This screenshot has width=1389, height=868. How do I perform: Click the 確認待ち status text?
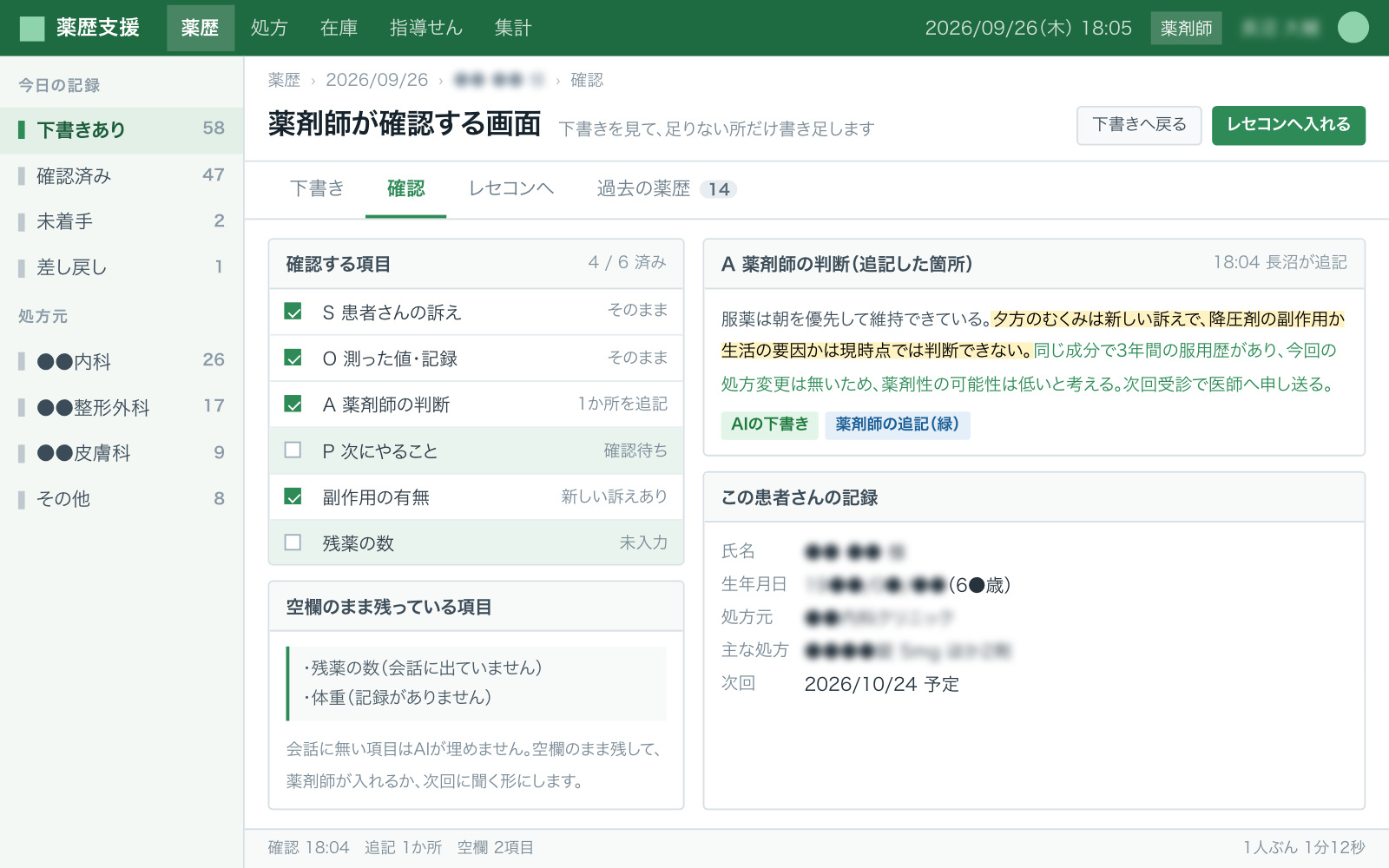[635, 450]
